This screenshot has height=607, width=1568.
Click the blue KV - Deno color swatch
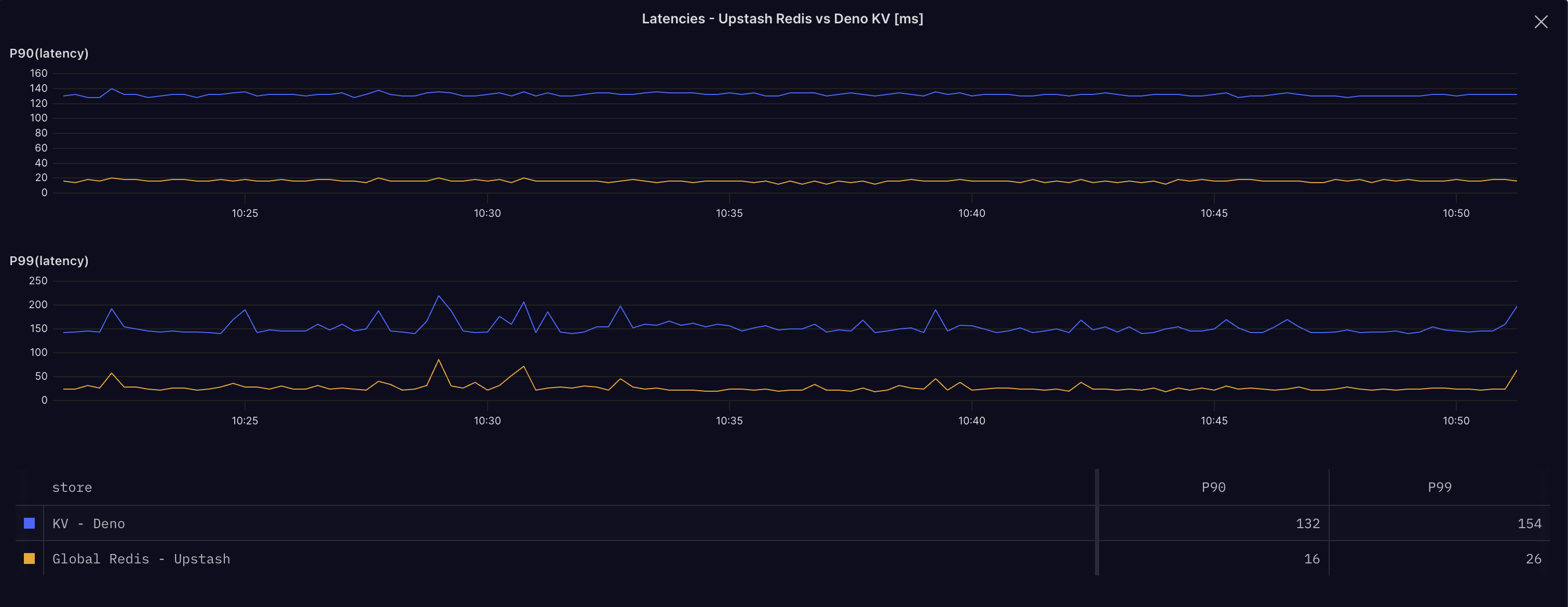[x=29, y=523]
